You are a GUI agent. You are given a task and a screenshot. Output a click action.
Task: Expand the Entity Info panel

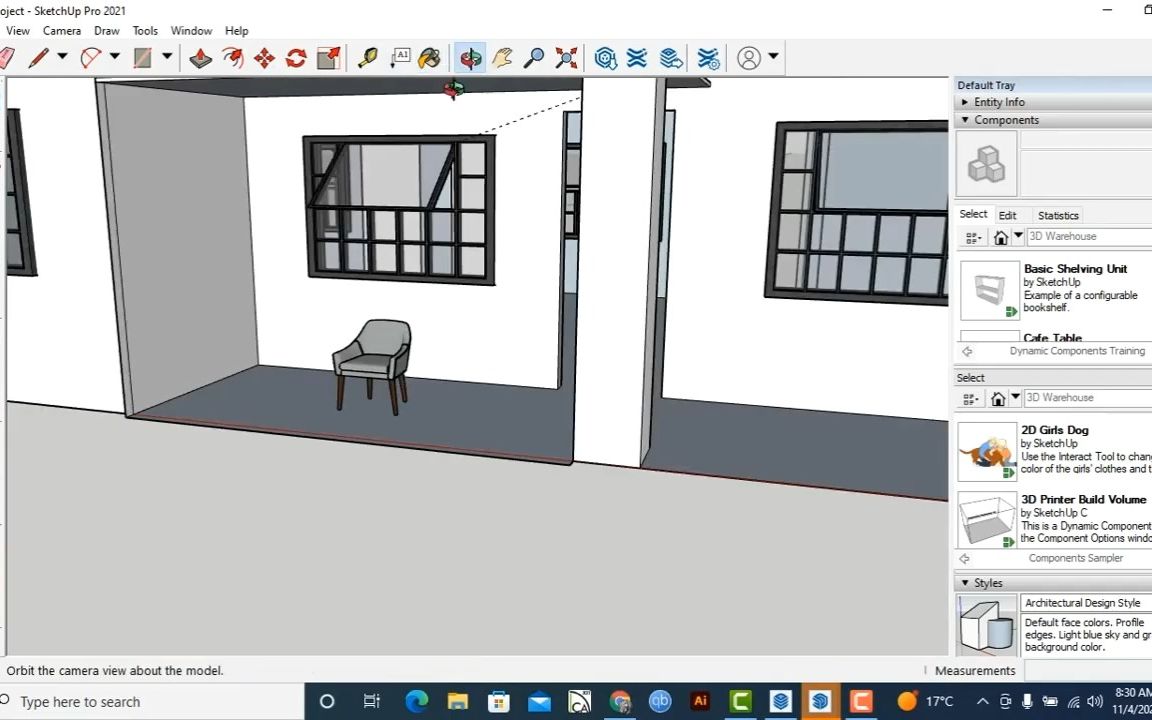pyautogui.click(x=965, y=102)
